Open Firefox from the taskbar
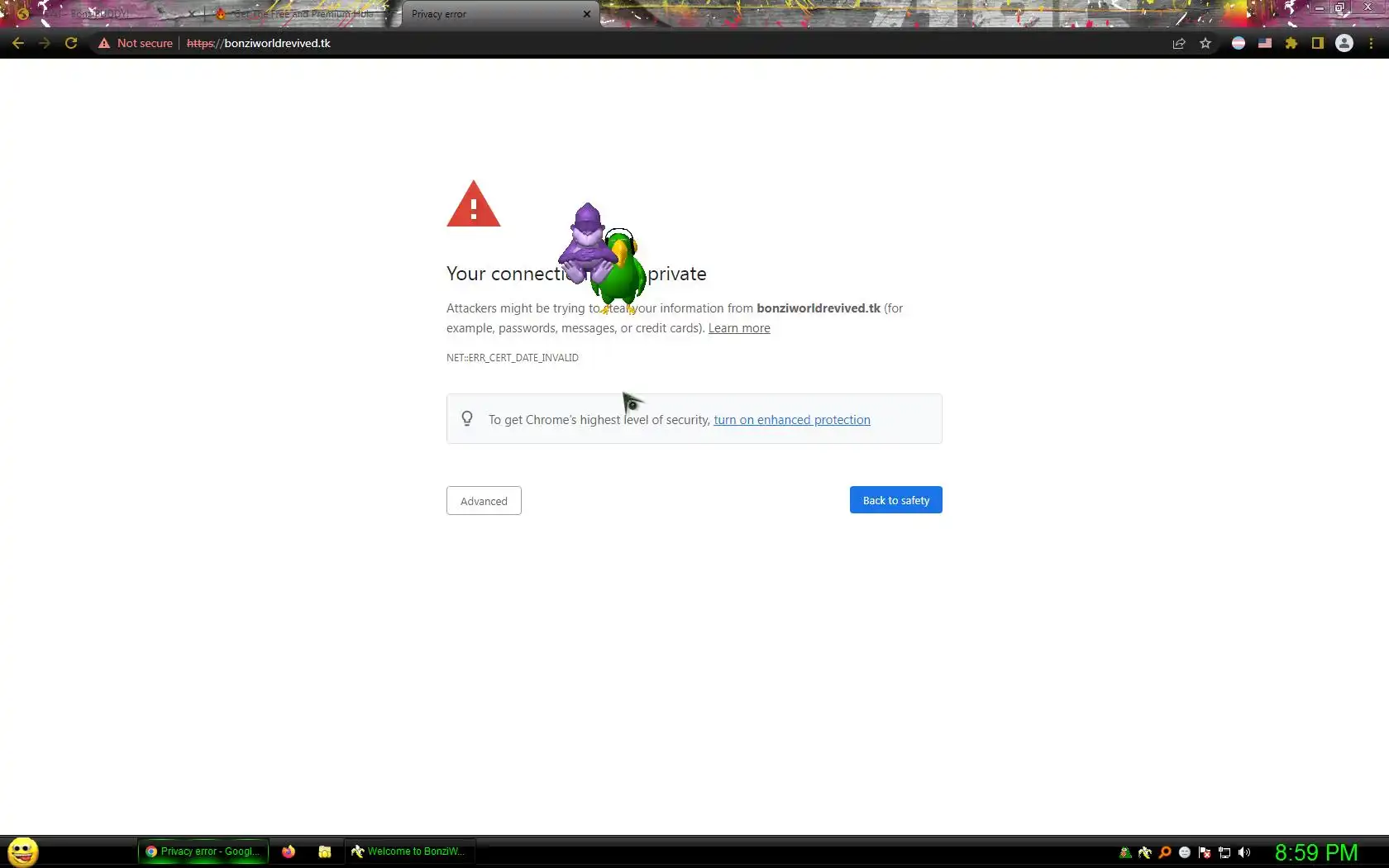 pos(289,851)
